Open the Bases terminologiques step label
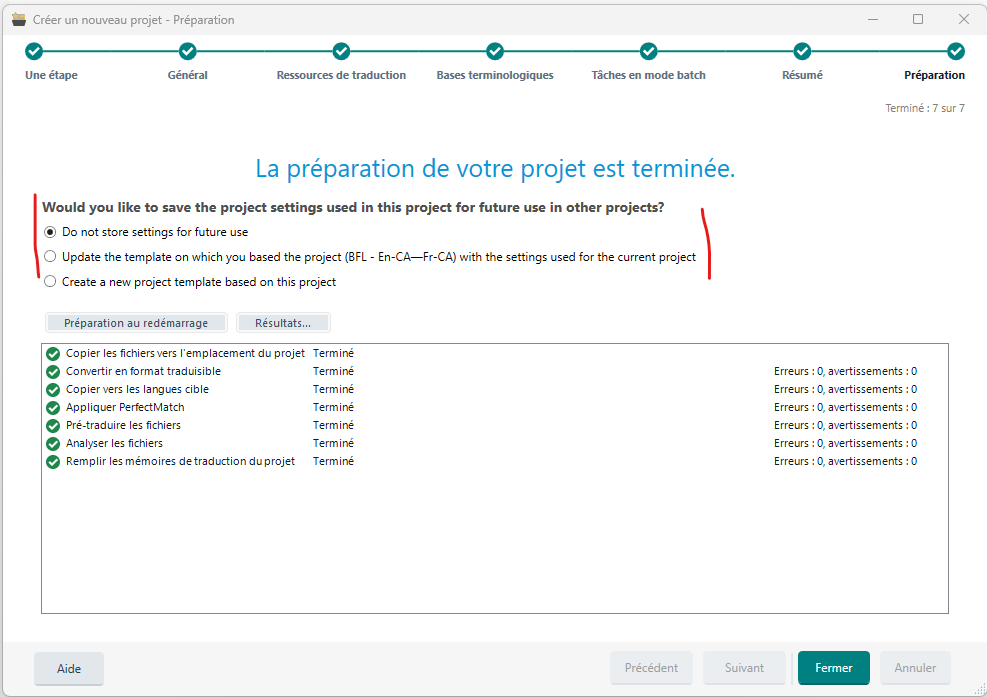The image size is (987, 697). pyautogui.click(x=495, y=75)
